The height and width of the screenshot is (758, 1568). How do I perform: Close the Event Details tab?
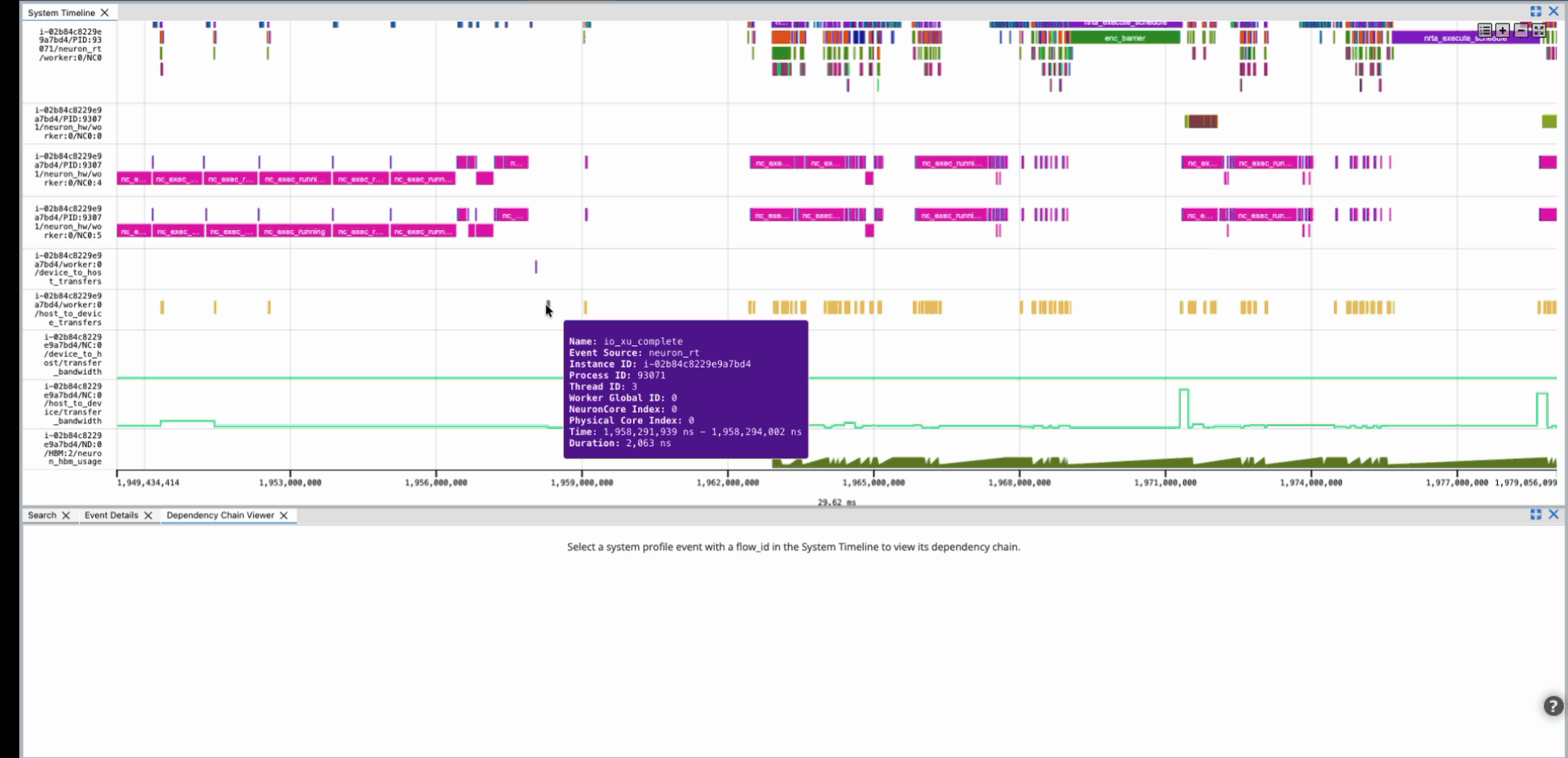(148, 515)
